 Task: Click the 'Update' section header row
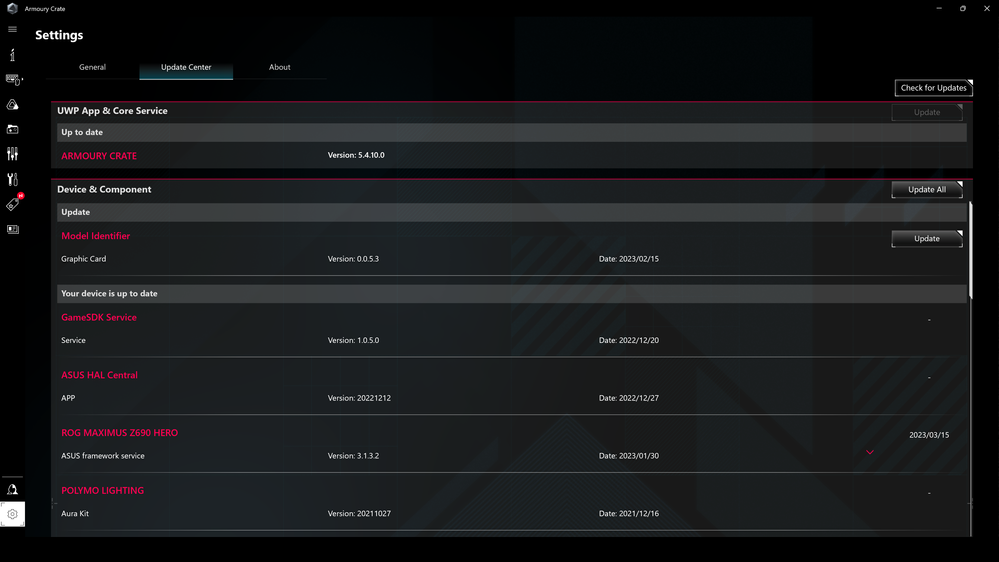tap(512, 212)
